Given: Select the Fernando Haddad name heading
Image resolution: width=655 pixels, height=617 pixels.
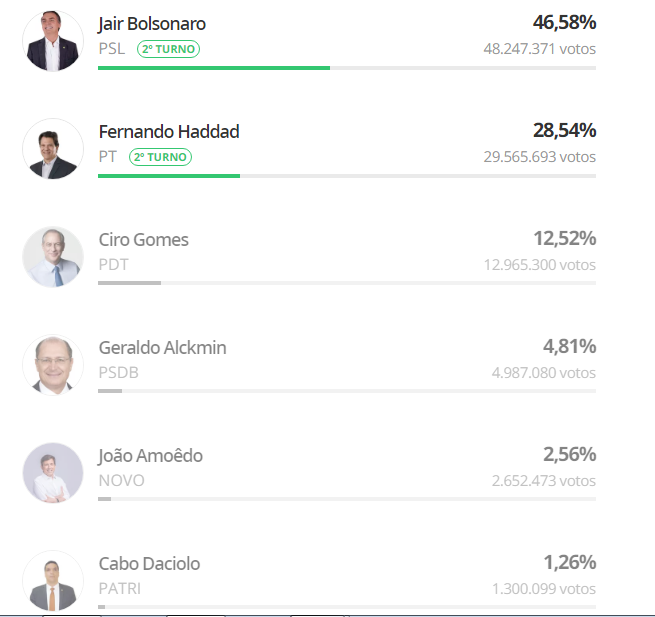Looking at the screenshot, I should click(x=169, y=132).
